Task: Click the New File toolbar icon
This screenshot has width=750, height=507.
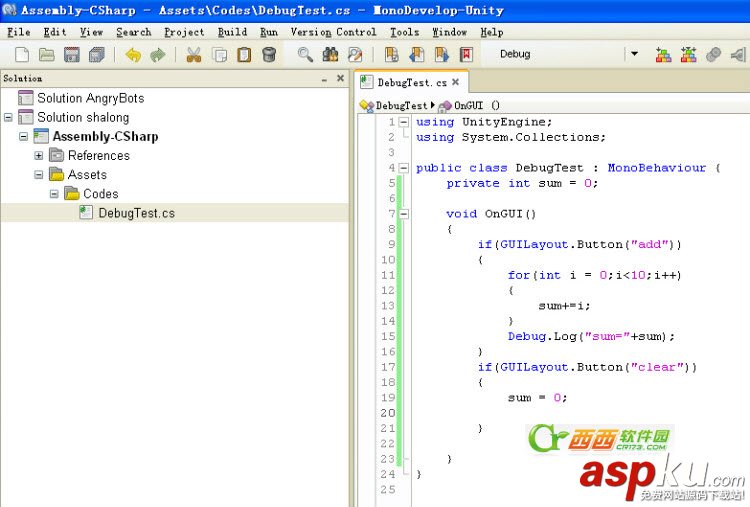Action: 22,55
